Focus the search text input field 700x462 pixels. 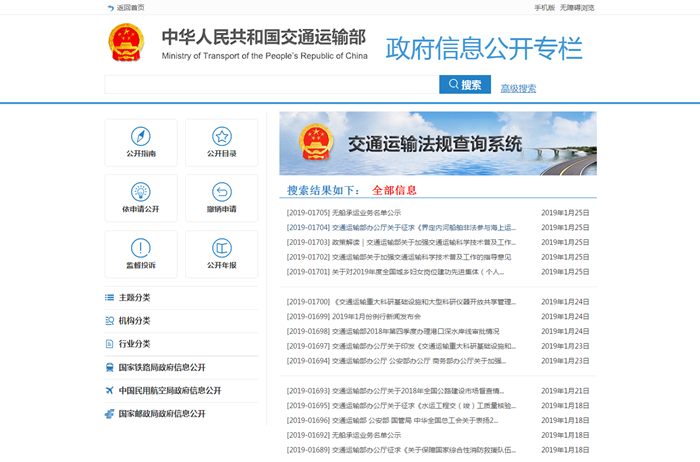coord(272,84)
